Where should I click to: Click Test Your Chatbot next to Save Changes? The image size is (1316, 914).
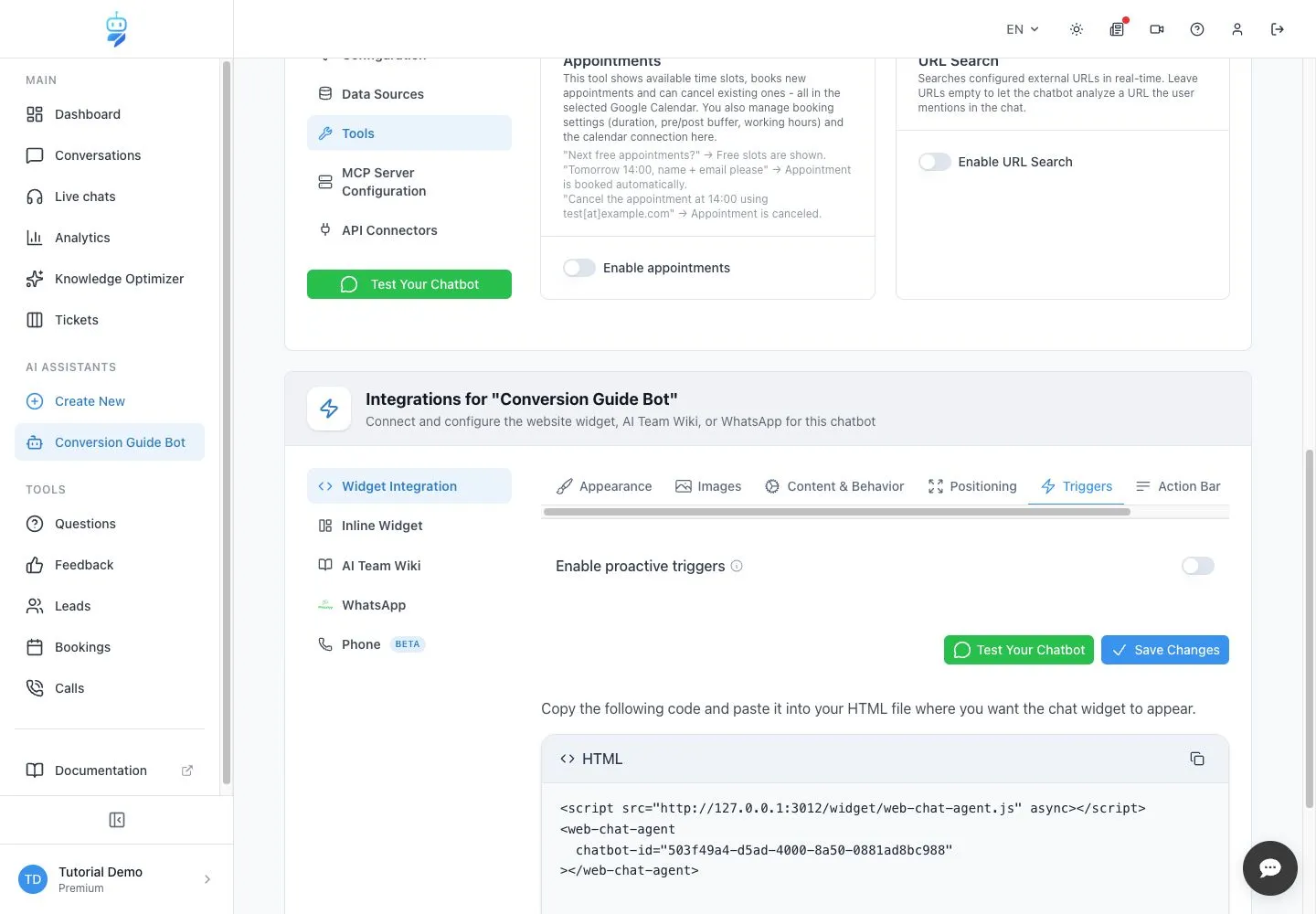click(x=1019, y=650)
